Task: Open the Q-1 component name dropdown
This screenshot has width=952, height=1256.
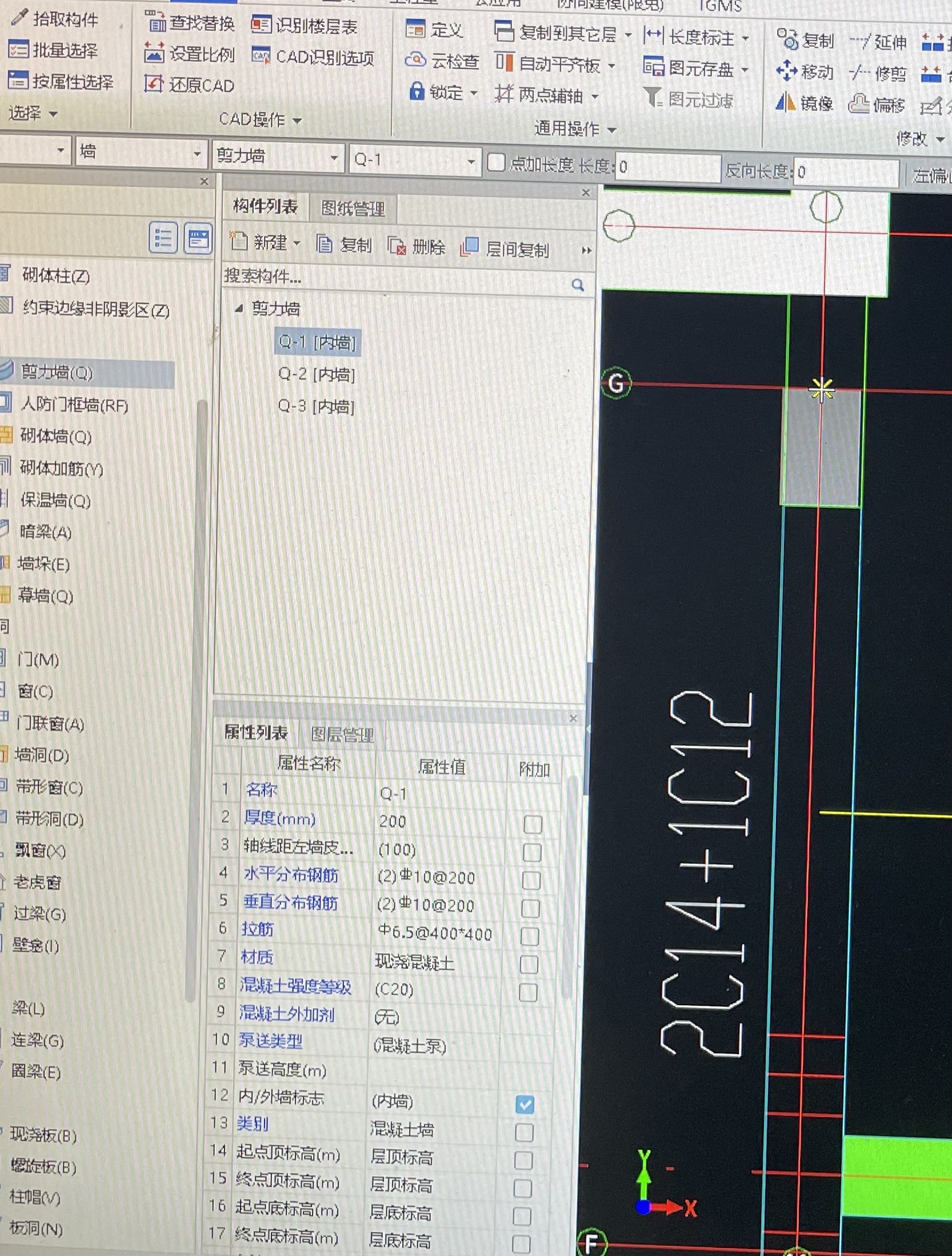Action: (x=471, y=161)
